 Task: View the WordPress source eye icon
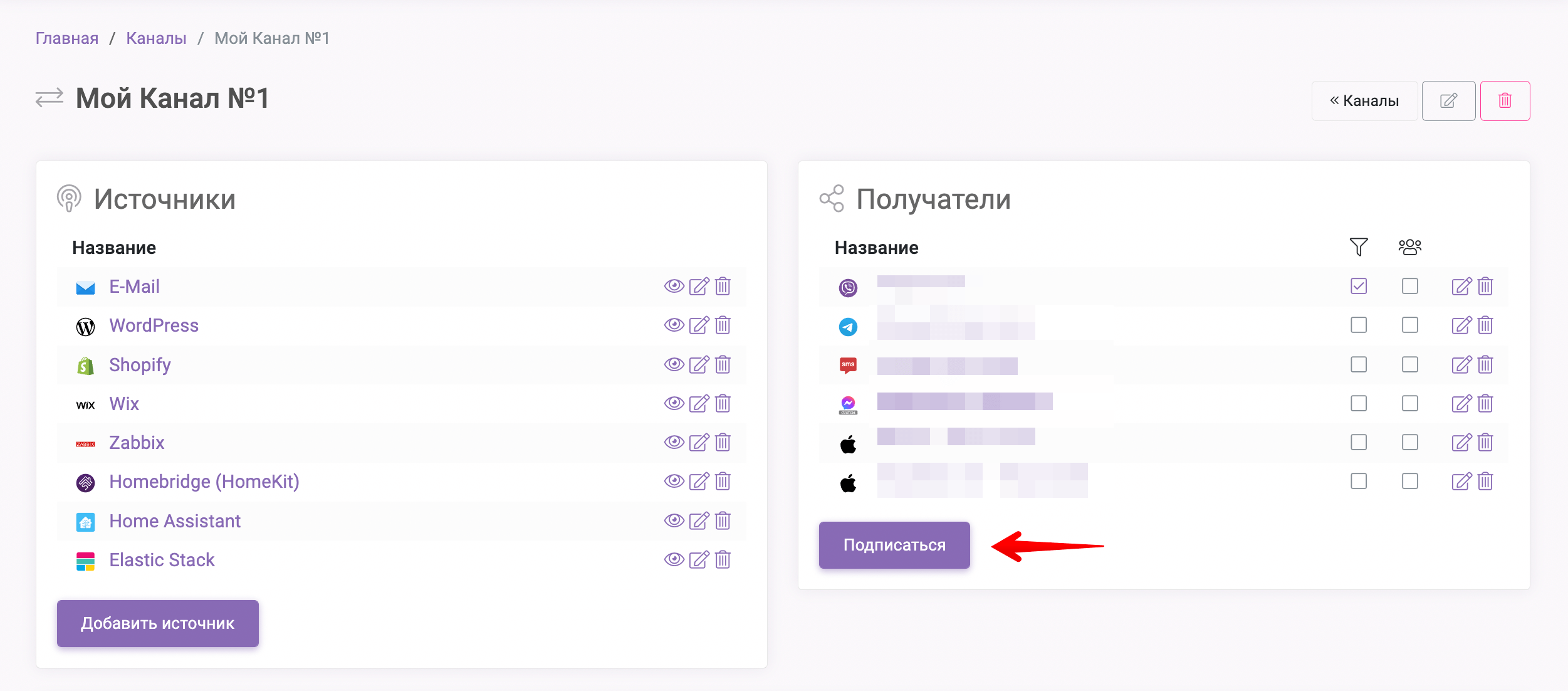(x=674, y=325)
